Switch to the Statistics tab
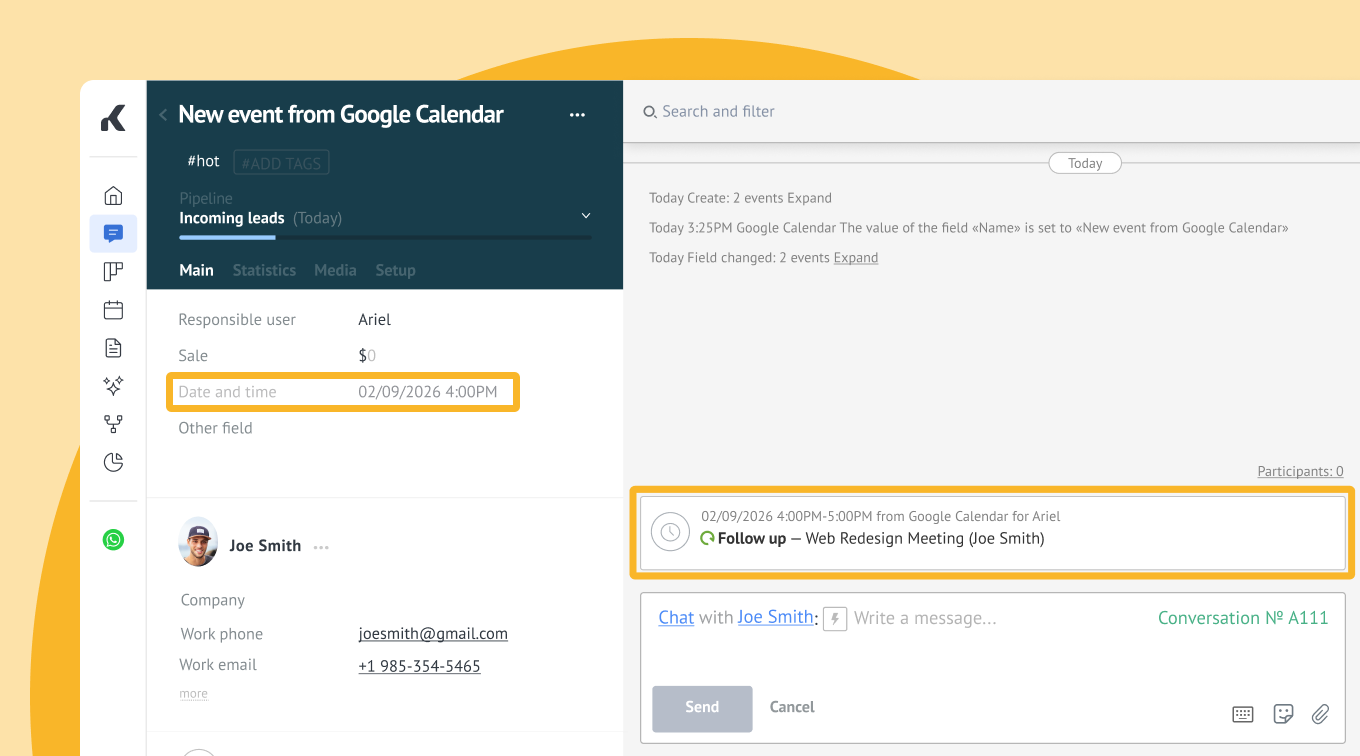1360x756 pixels. [x=264, y=270]
